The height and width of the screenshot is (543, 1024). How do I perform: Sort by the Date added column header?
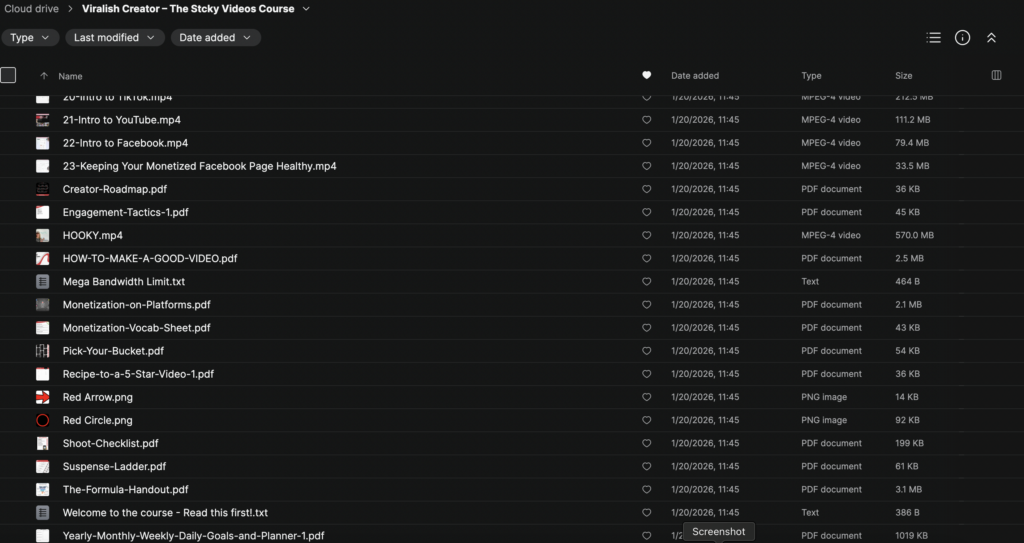[694, 76]
